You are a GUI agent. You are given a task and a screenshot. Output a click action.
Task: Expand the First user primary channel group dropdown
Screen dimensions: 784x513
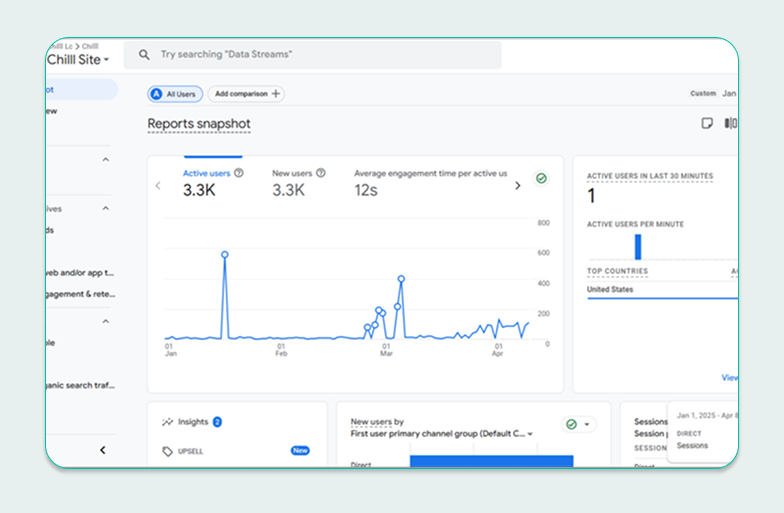(x=530, y=434)
